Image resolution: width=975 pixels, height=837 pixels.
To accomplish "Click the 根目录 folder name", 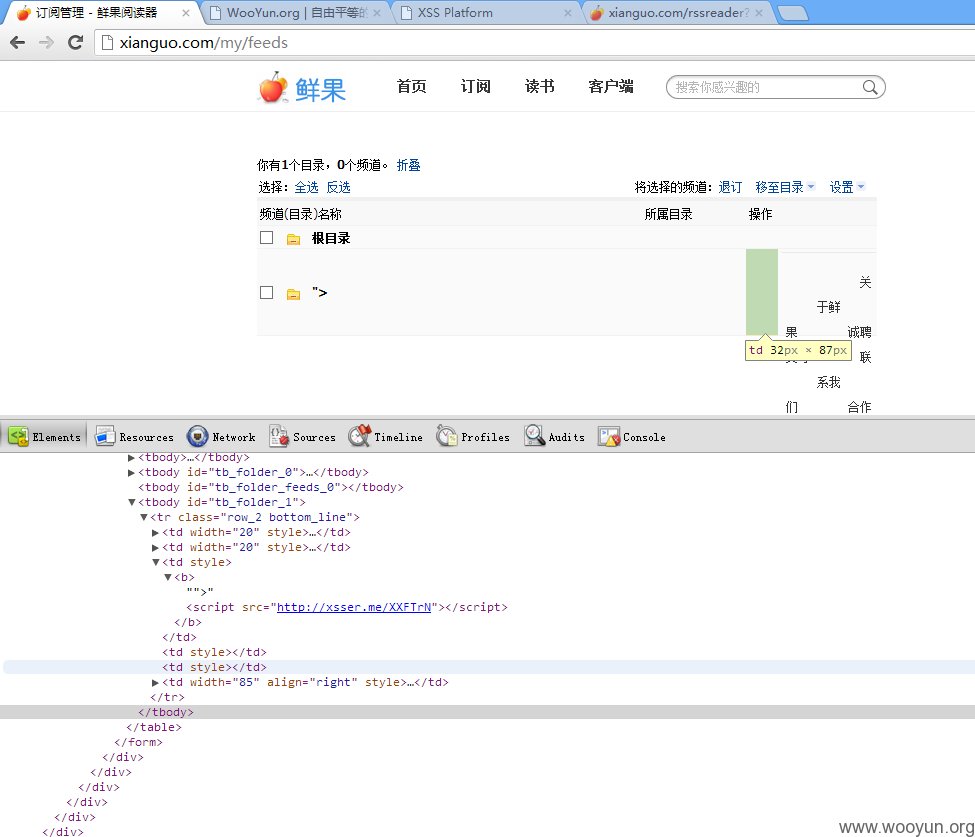I will (x=331, y=238).
